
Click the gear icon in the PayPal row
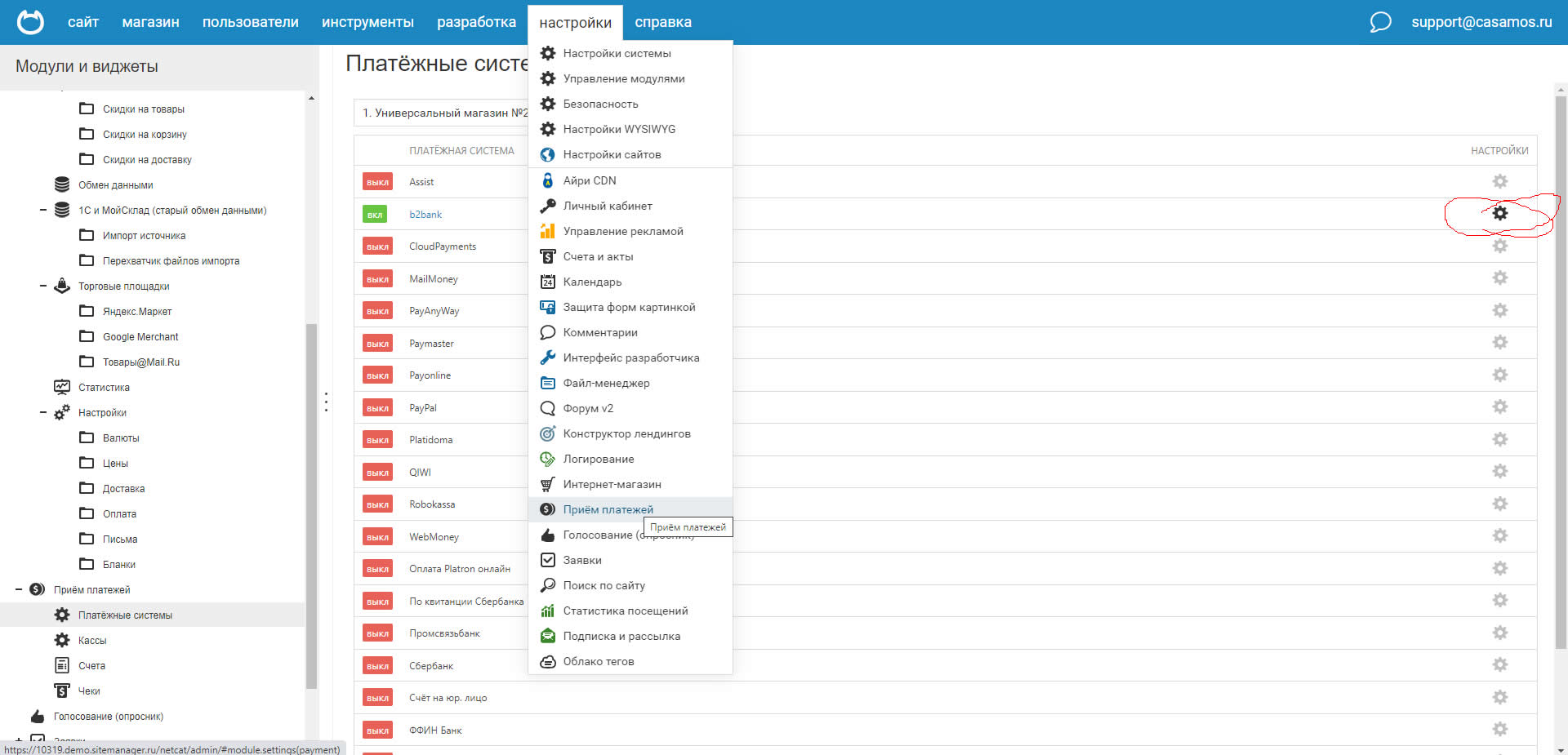pos(1499,406)
